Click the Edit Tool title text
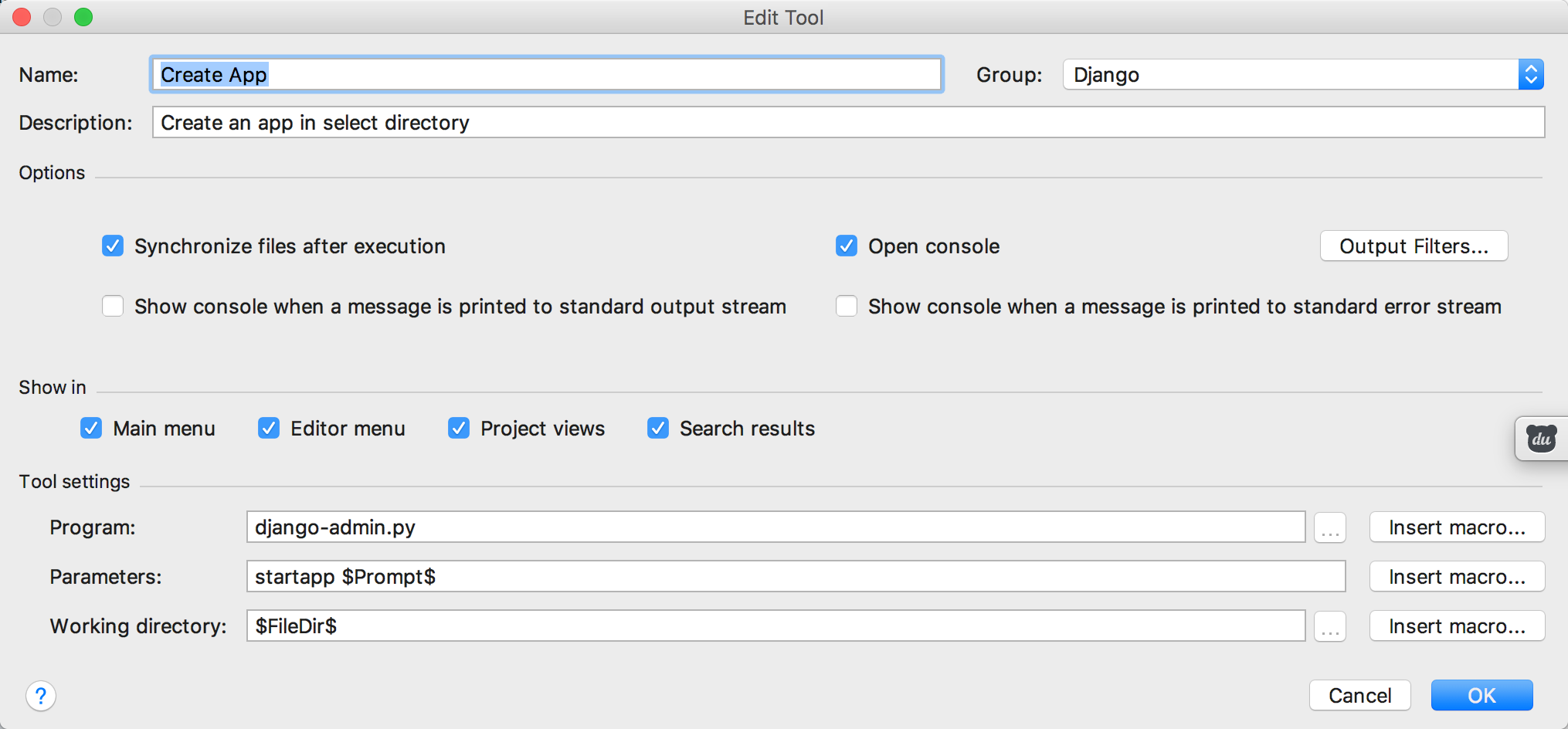1568x729 pixels. (783, 18)
